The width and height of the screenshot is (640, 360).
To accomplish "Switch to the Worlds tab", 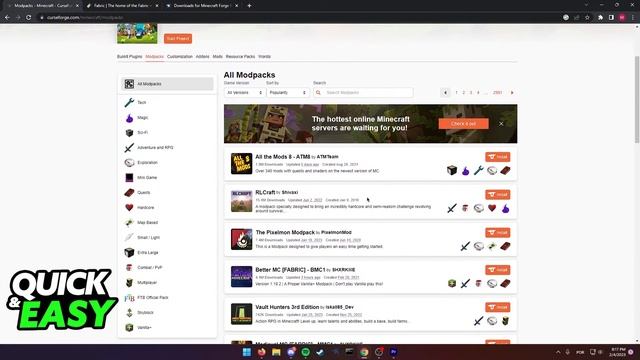I will (264, 57).
